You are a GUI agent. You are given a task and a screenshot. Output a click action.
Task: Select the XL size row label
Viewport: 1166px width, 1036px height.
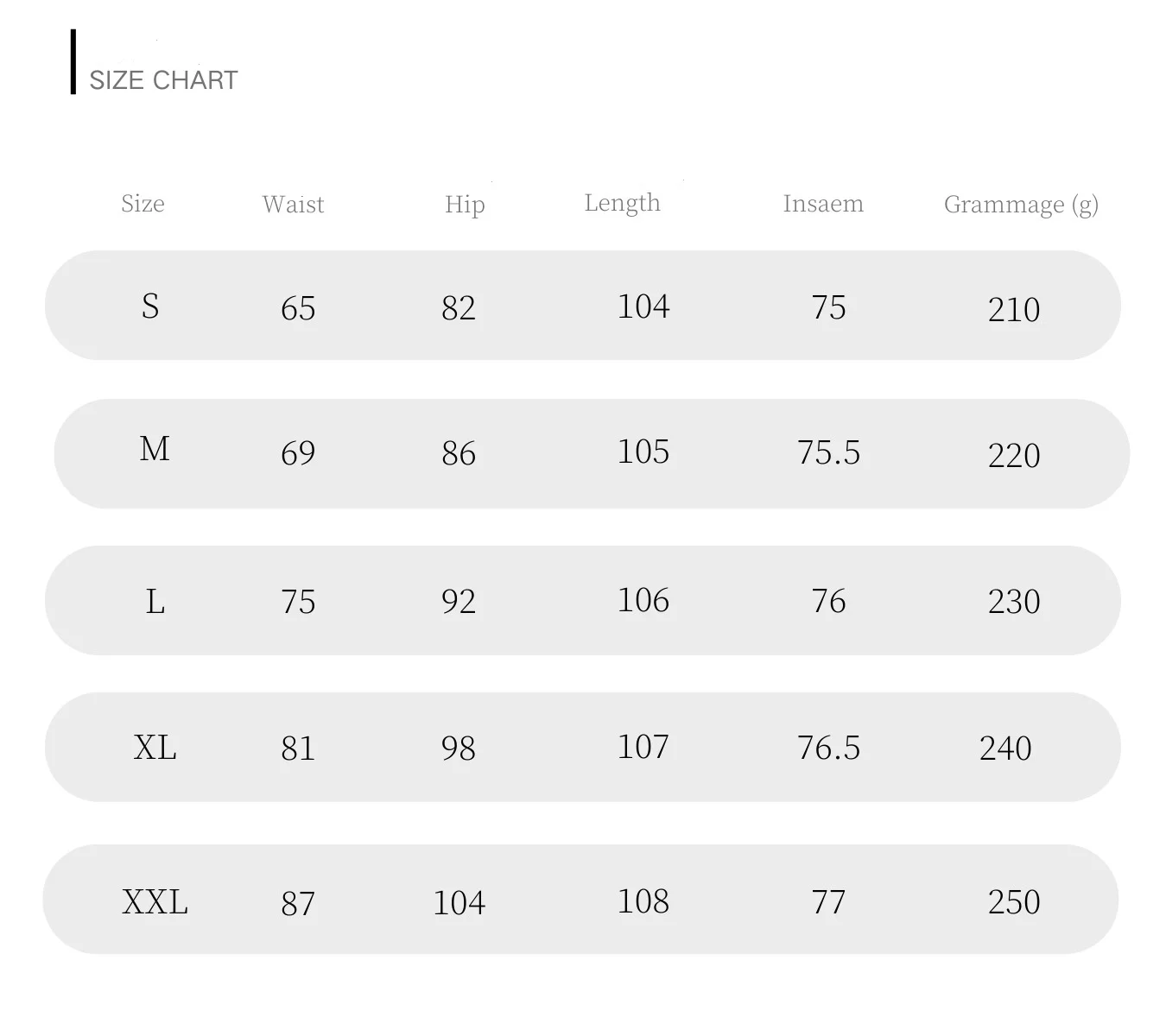[155, 747]
